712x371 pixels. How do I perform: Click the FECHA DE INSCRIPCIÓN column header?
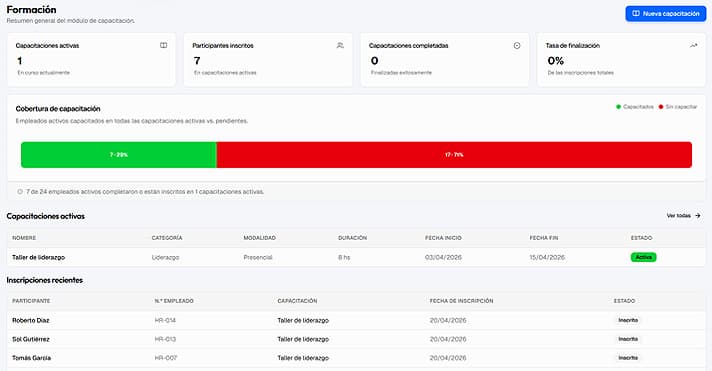coord(461,301)
